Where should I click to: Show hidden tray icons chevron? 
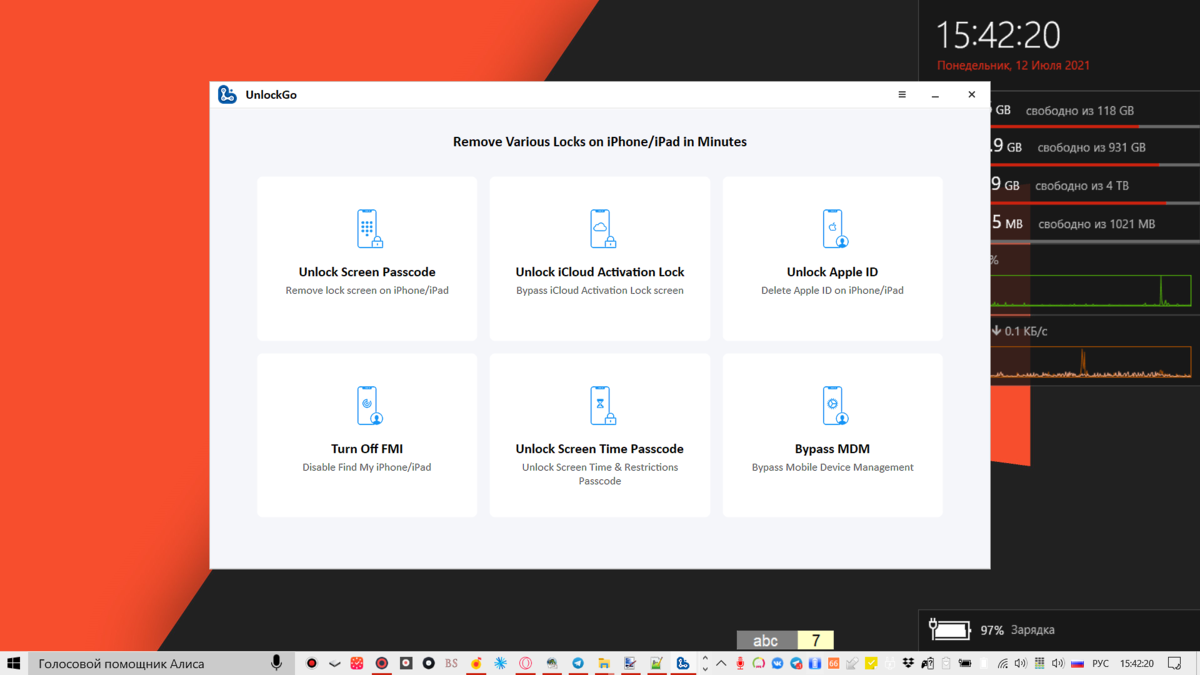pos(721,663)
